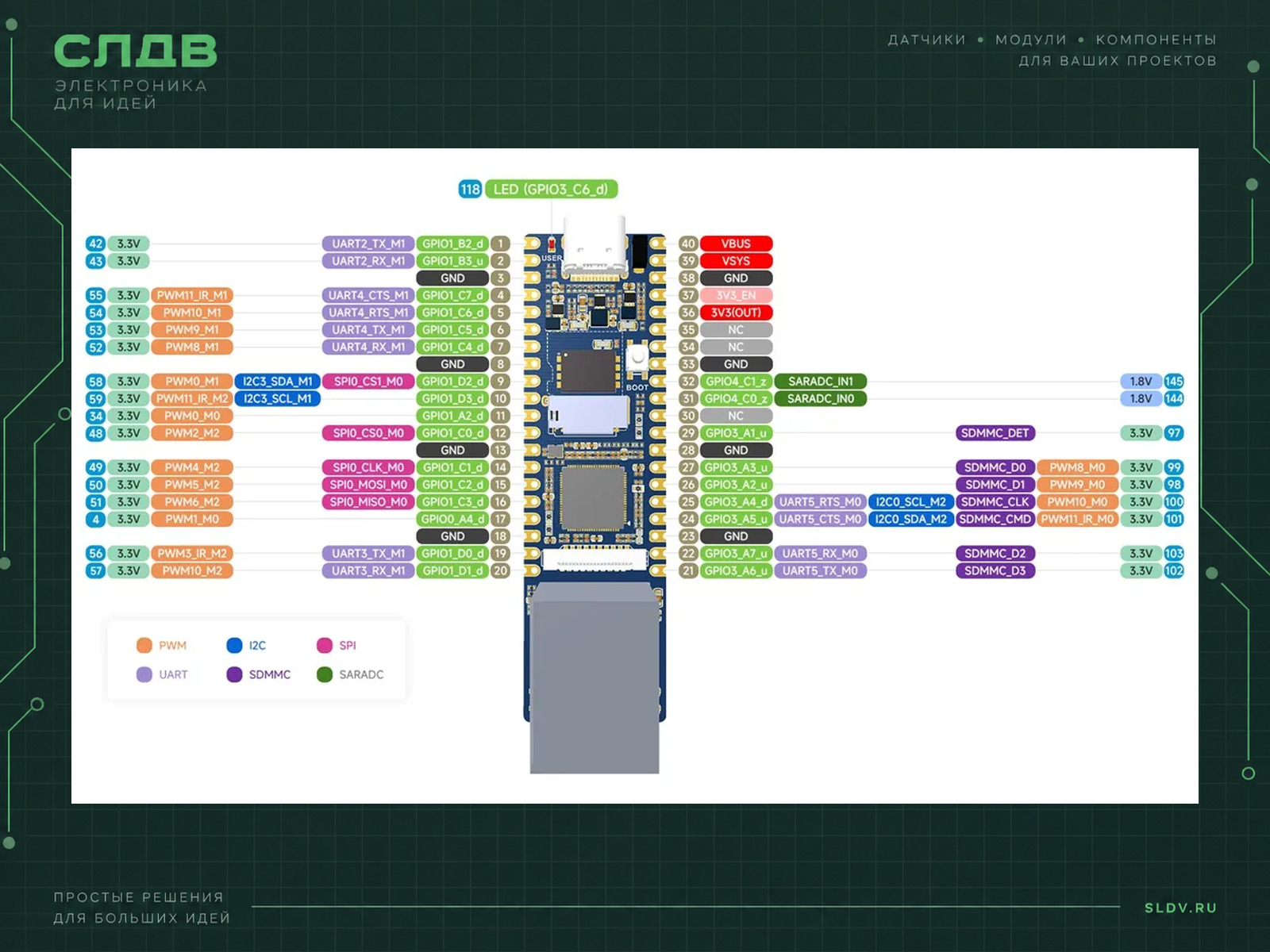Click the SPI0_CLK_M0 label
The image size is (1270, 952).
368,467
